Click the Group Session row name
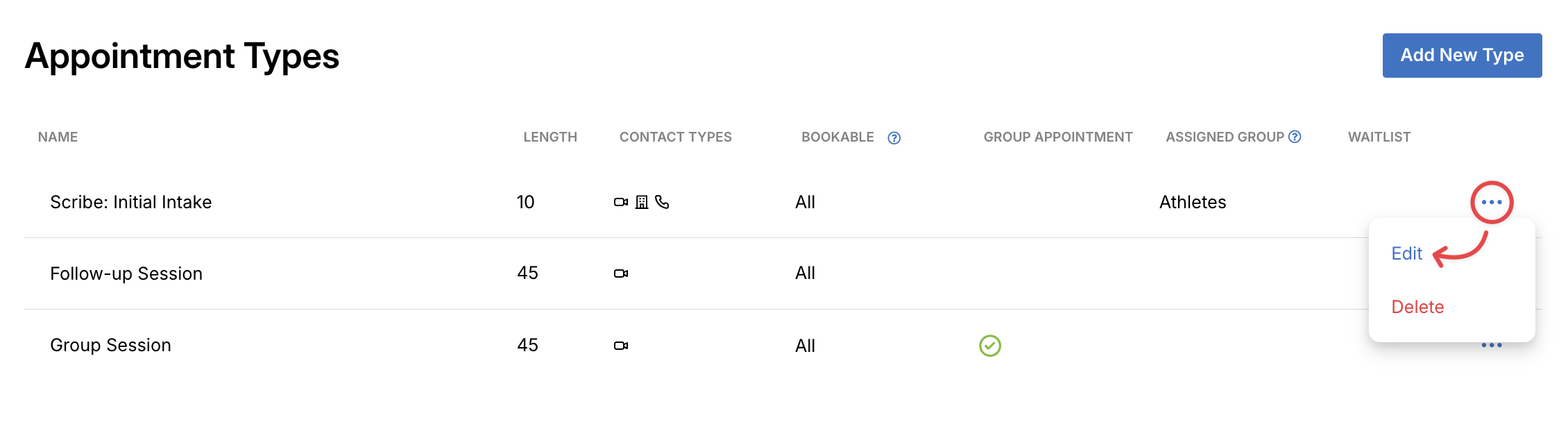The height and width of the screenshot is (447, 1568). [x=110, y=345]
